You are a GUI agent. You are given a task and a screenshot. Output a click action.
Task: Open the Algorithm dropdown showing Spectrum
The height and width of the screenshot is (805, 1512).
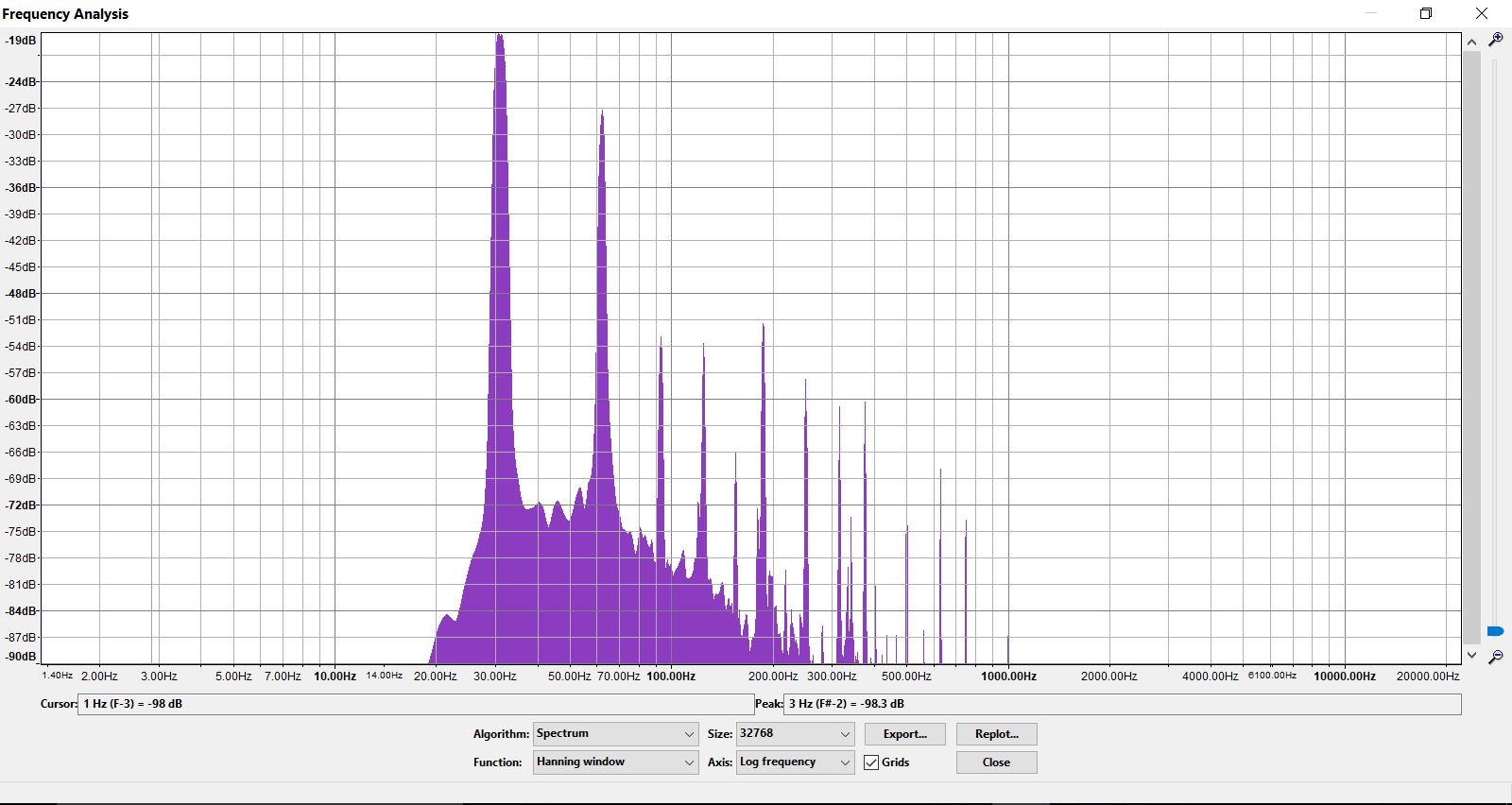pos(615,734)
